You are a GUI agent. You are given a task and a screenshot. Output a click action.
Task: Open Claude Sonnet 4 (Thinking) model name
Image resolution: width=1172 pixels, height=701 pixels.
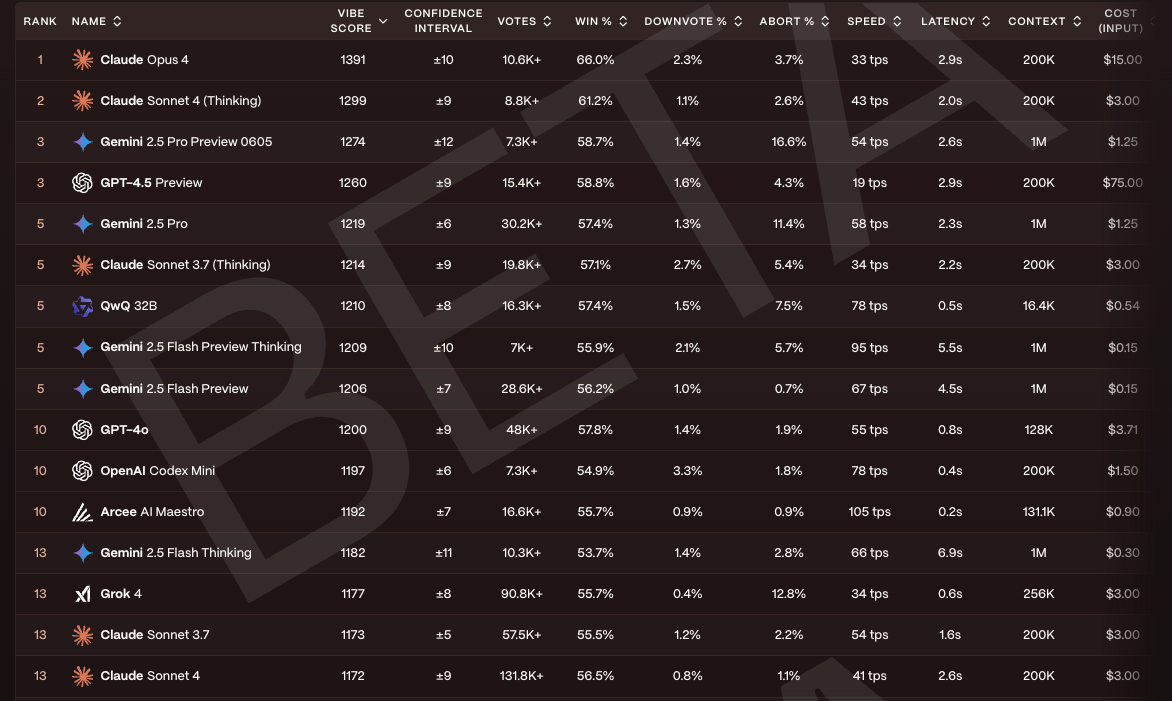pyautogui.click(x=181, y=101)
